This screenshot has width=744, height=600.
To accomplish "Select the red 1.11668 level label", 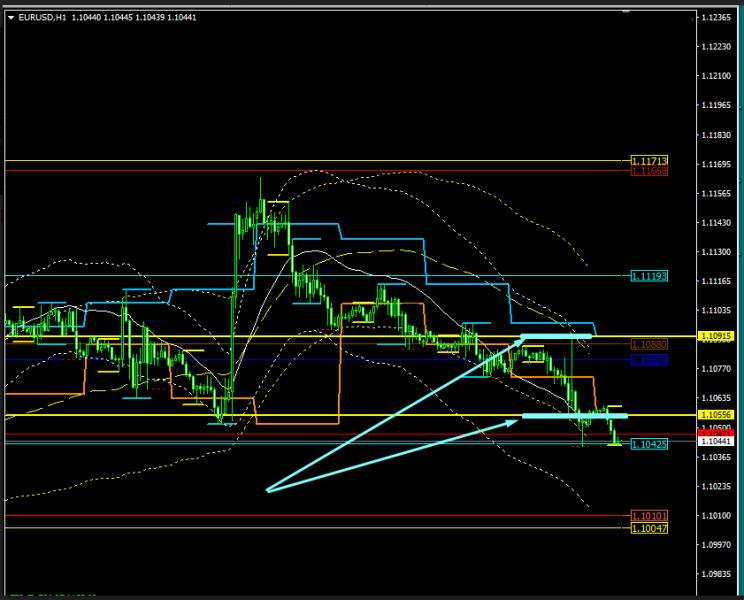I will click(649, 171).
